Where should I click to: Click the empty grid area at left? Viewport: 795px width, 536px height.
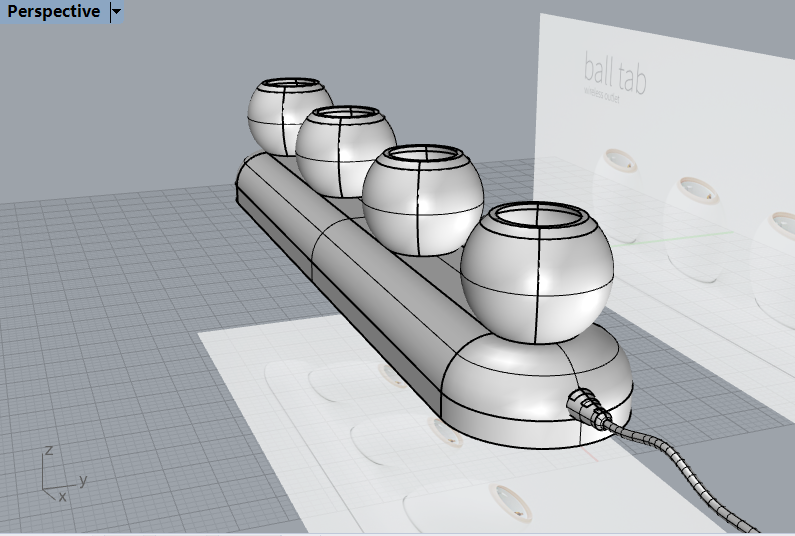100,300
